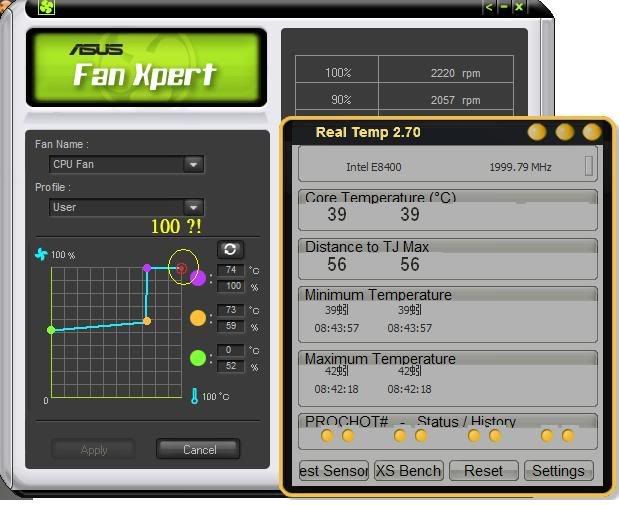This screenshot has height=505, width=619.
Task: Click the small indicator beside 1999.79 MHz
Action: 589,165
